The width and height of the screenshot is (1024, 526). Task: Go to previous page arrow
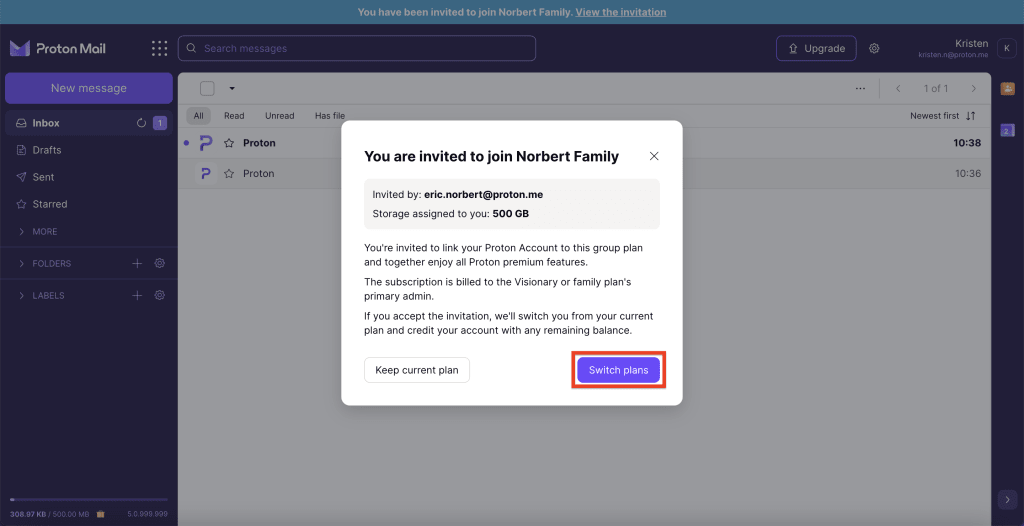(899, 89)
